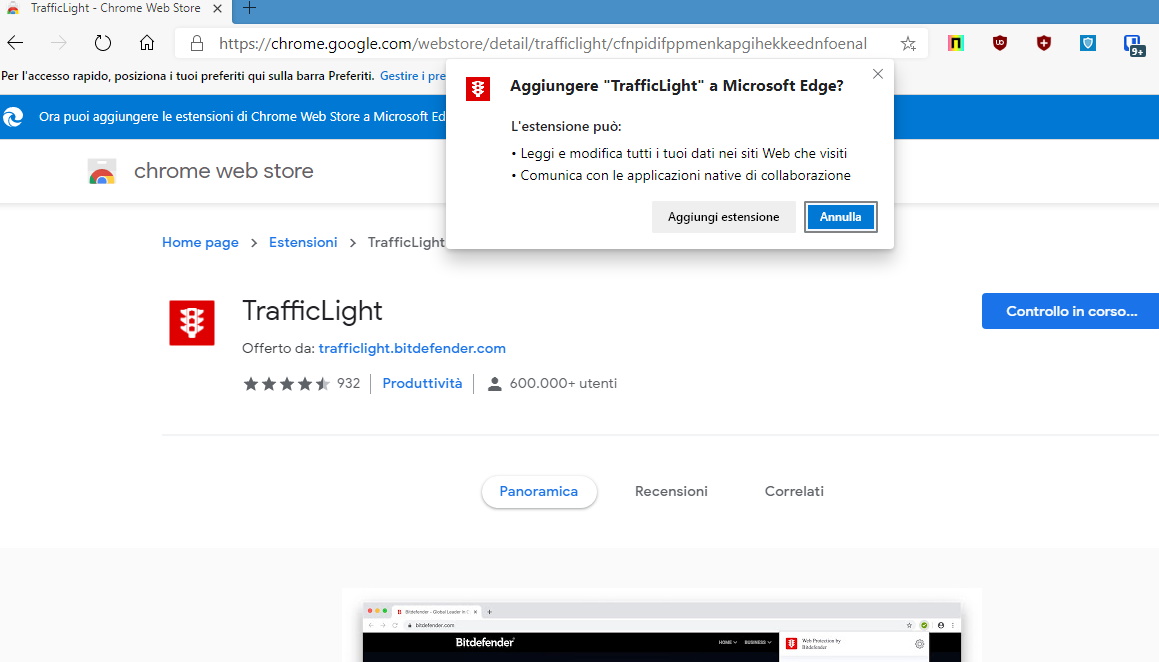The width and height of the screenshot is (1159, 662).
Task: Open the red shield with cross extension
Action: pyautogui.click(x=1044, y=44)
